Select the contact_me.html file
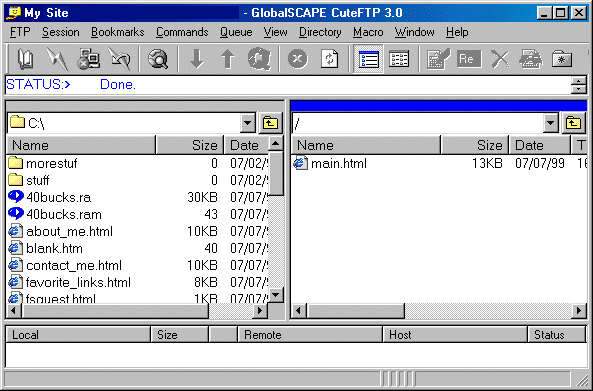This screenshot has width=593, height=391. click(65, 265)
